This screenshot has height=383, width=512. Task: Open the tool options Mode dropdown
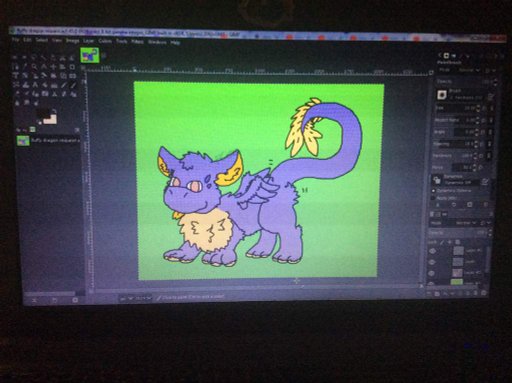pos(469,70)
